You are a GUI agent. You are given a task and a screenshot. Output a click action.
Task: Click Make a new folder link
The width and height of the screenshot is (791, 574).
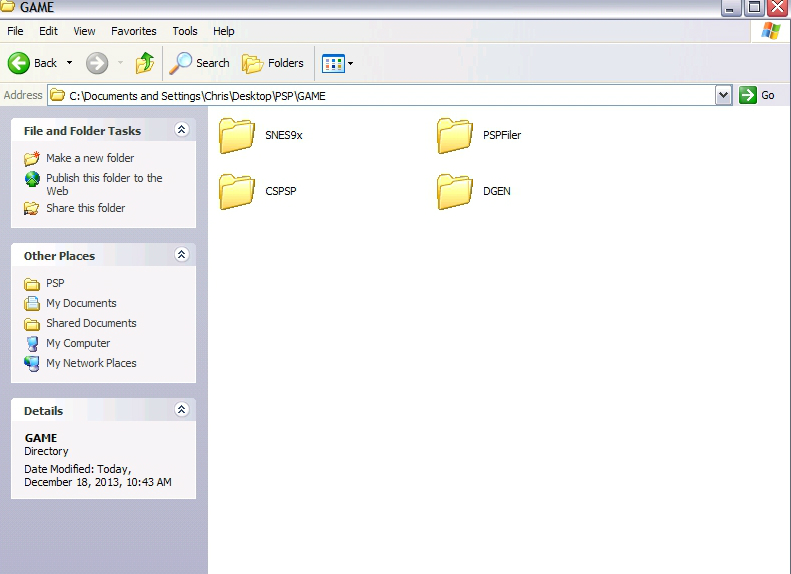tap(89, 158)
